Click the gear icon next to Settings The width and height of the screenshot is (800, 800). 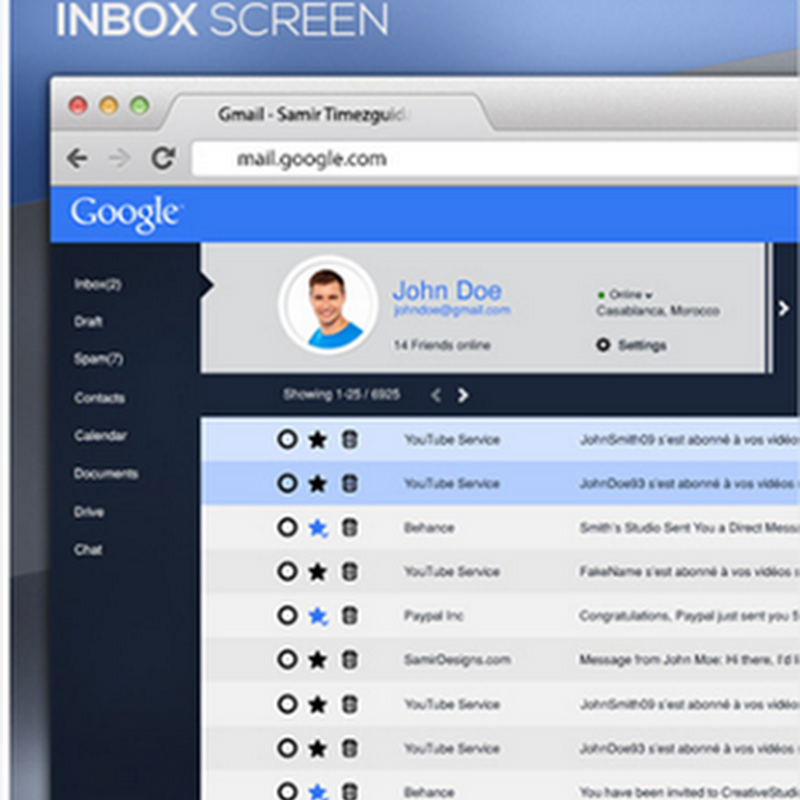coord(603,345)
